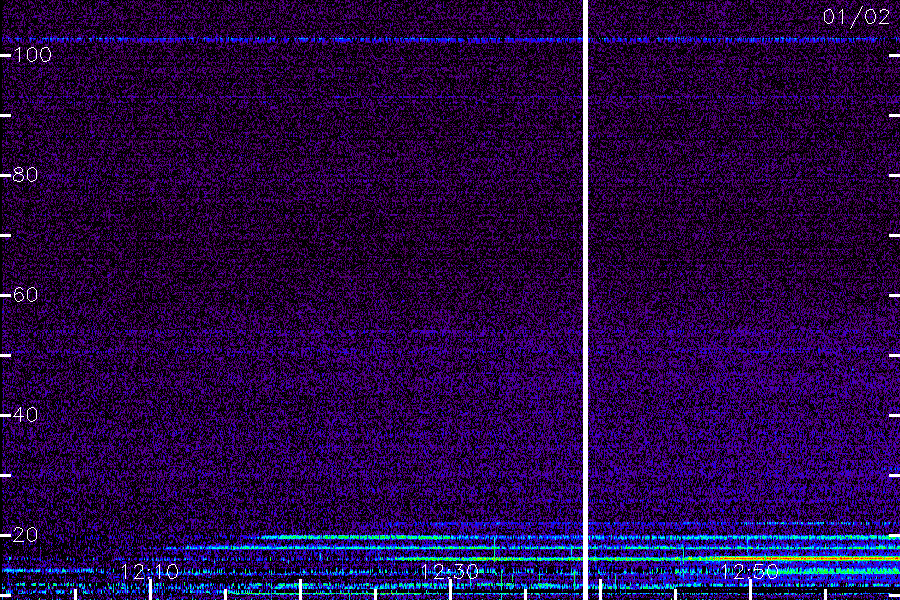Click the 80 frequency axis label
This screenshot has height=600, width=900.
click(25, 175)
